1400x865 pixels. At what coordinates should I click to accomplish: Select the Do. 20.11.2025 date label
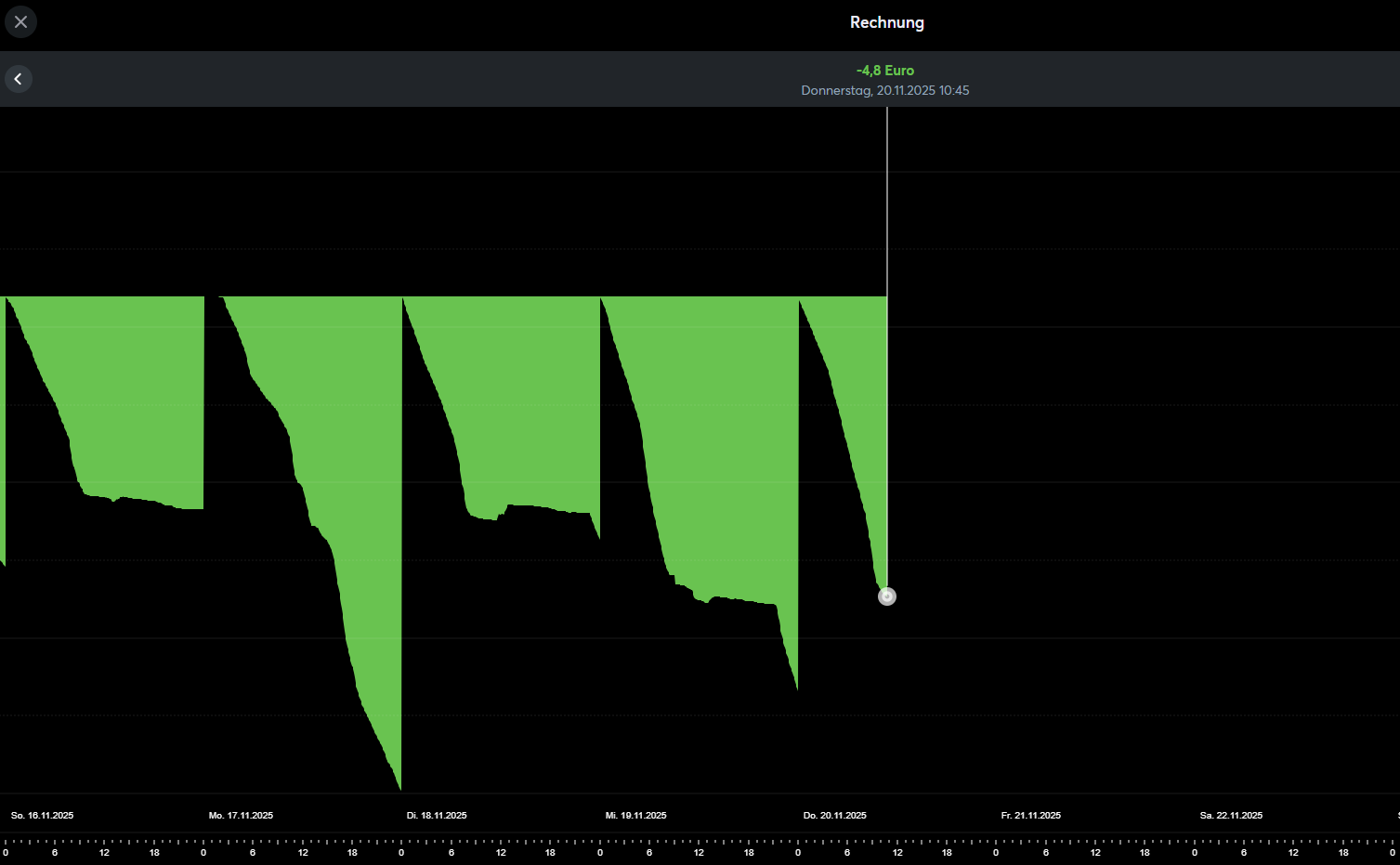(834, 816)
